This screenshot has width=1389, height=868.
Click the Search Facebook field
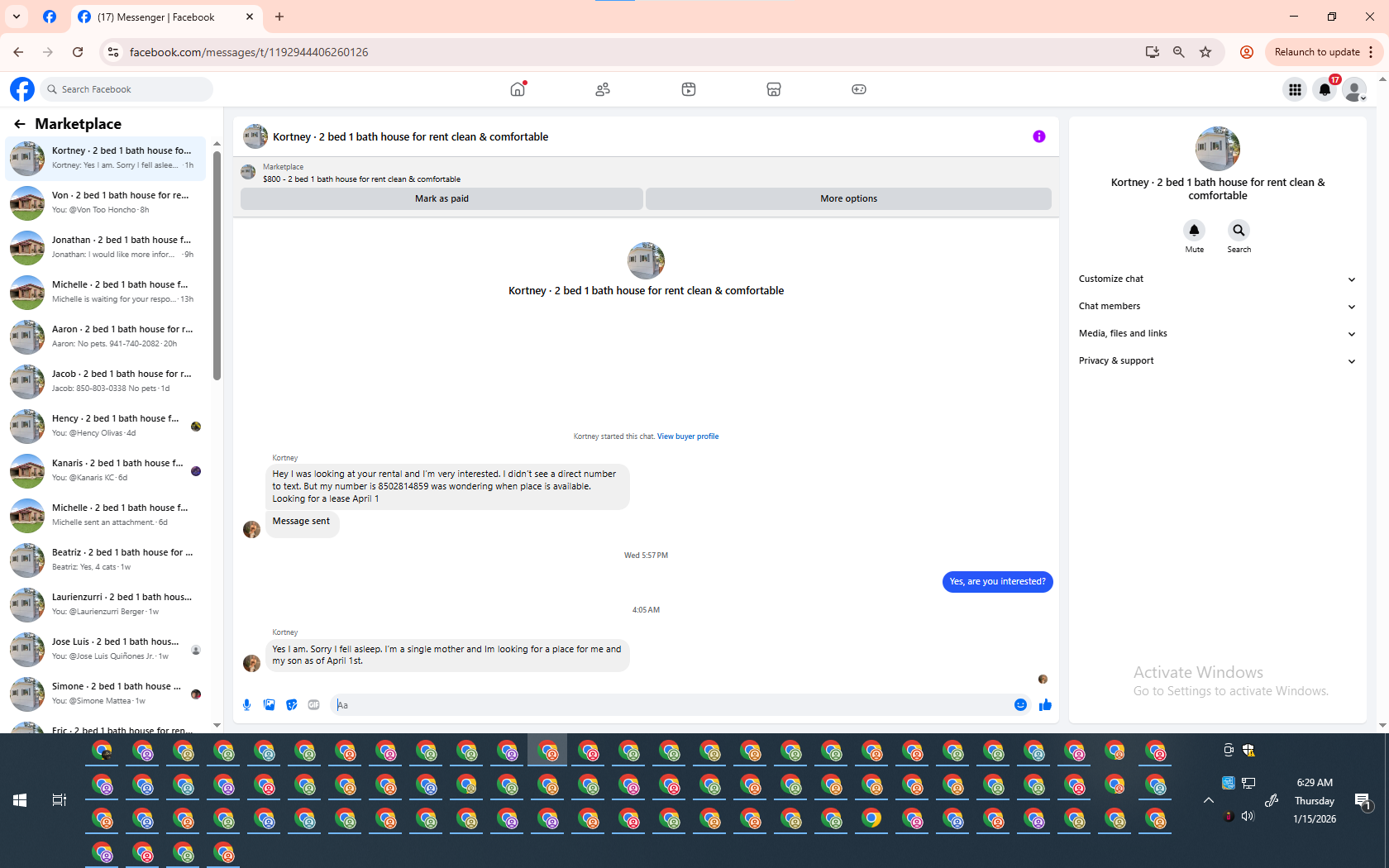coord(126,89)
